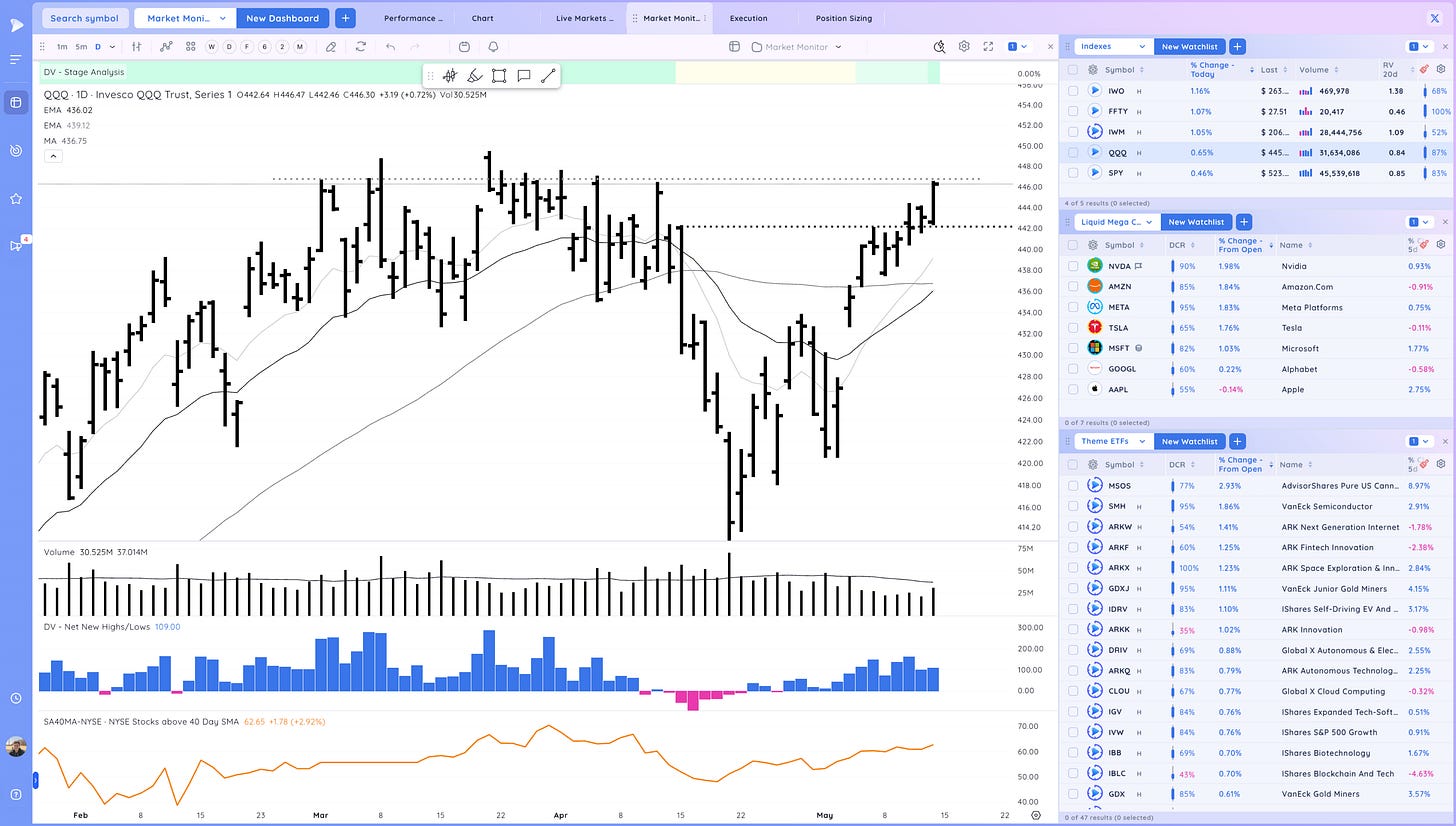Screen dimensions: 1456x826
Task: Open chart settings gear icon
Action: 964,46
